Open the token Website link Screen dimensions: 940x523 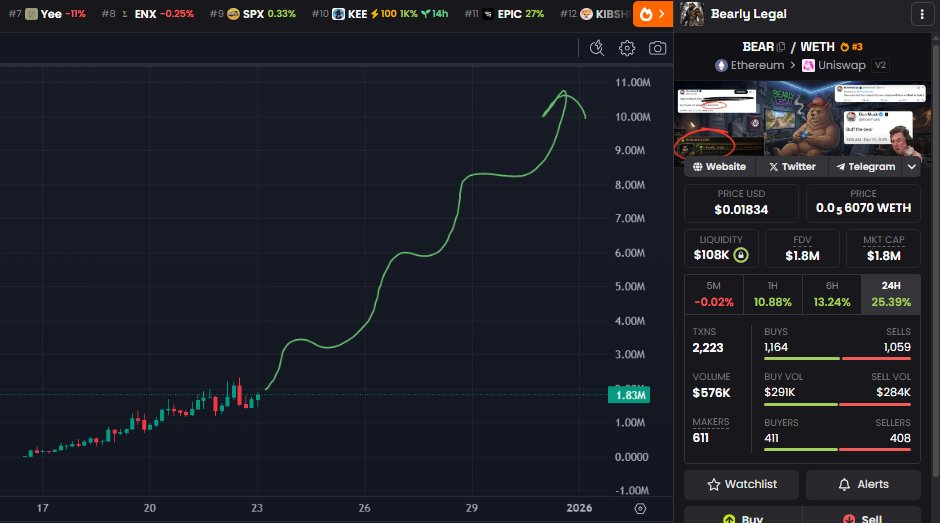pyautogui.click(x=719, y=167)
